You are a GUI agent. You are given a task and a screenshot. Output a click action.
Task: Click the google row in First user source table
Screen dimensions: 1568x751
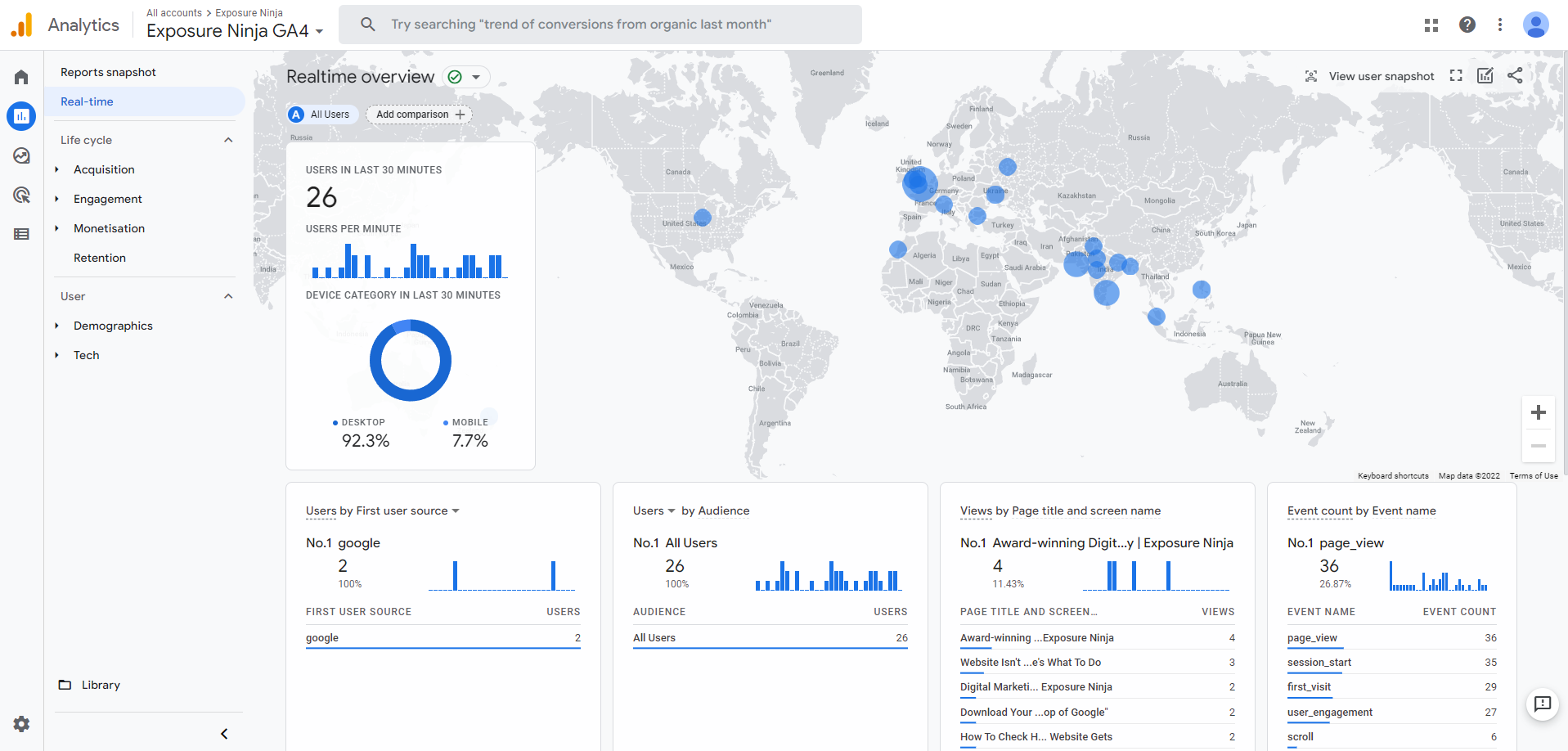pyautogui.click(x=443, y=638)
